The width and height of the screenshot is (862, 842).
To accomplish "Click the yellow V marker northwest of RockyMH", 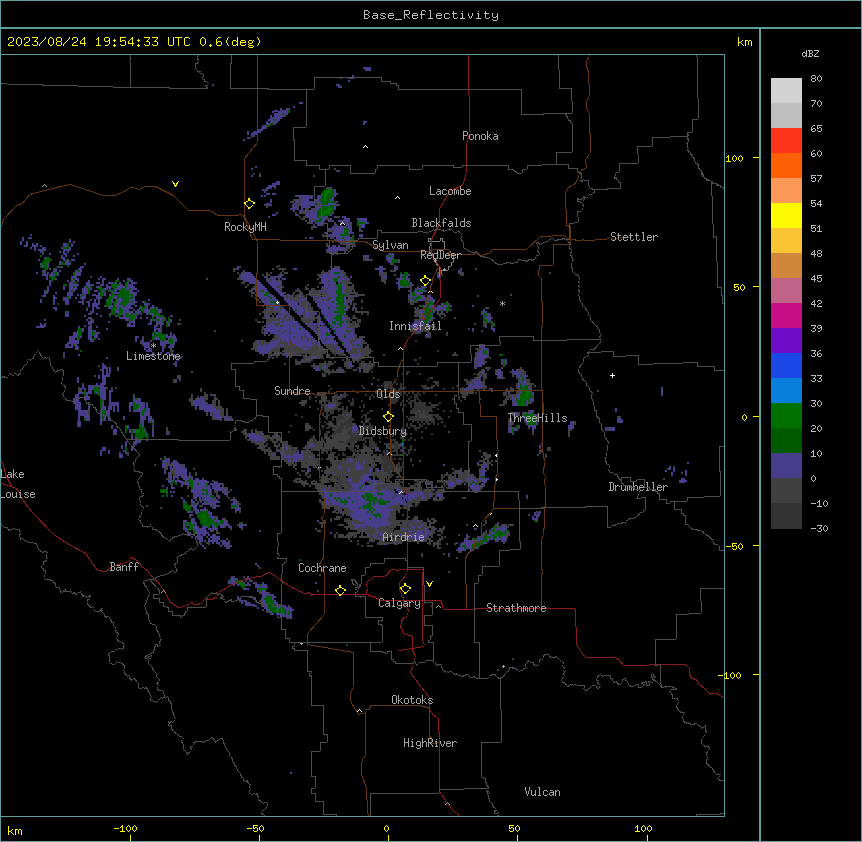I will 175,184.
